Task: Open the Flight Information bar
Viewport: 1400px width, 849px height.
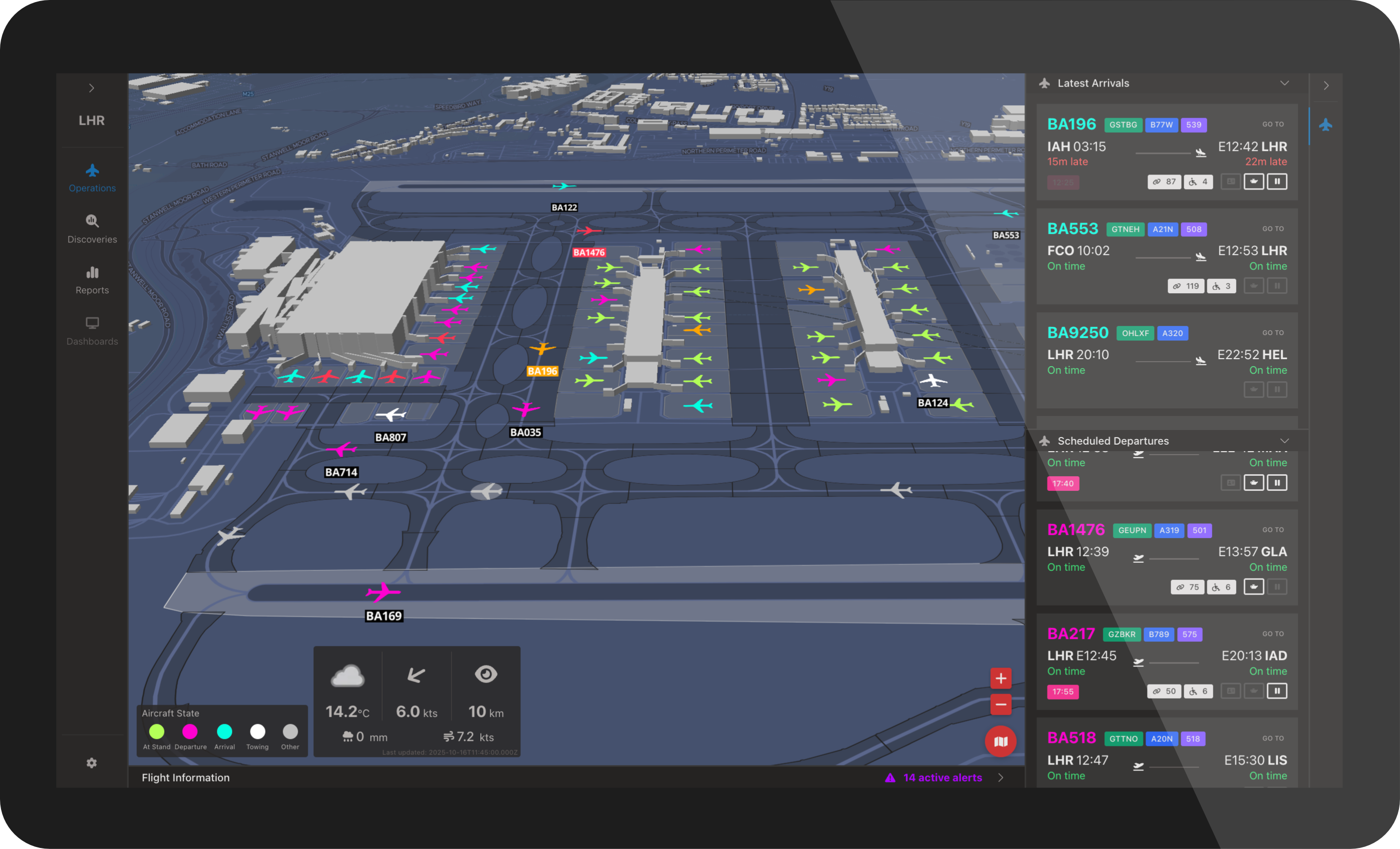Action: pyautogui.click(x=186, y=778)
